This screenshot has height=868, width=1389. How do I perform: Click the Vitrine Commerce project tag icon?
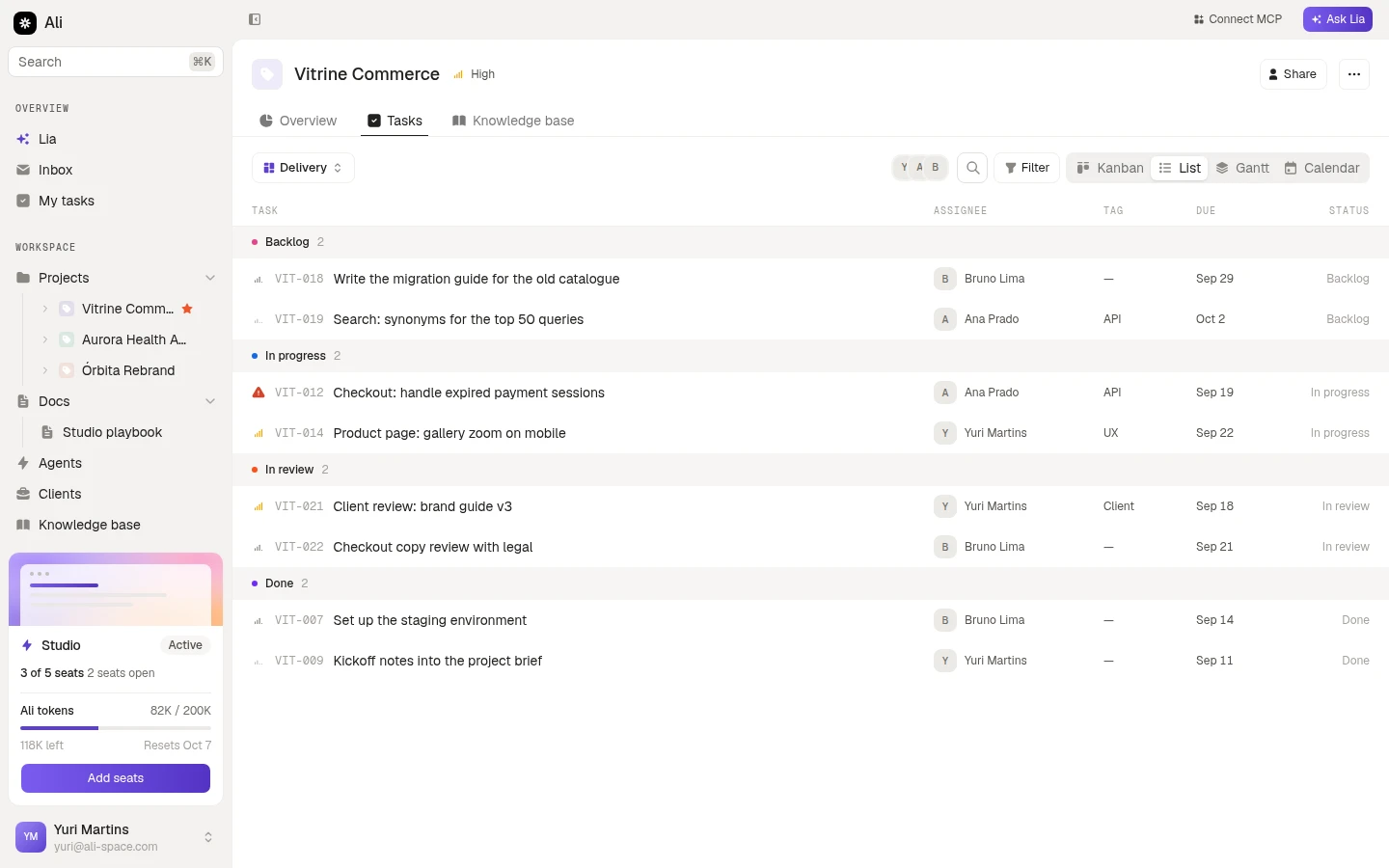tap(267, 74)
